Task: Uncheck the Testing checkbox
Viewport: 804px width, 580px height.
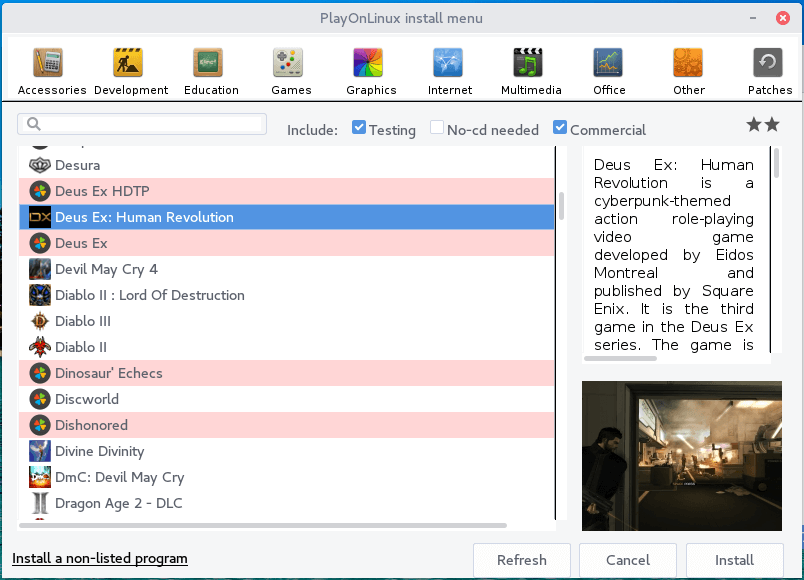Action: [359, 127]
